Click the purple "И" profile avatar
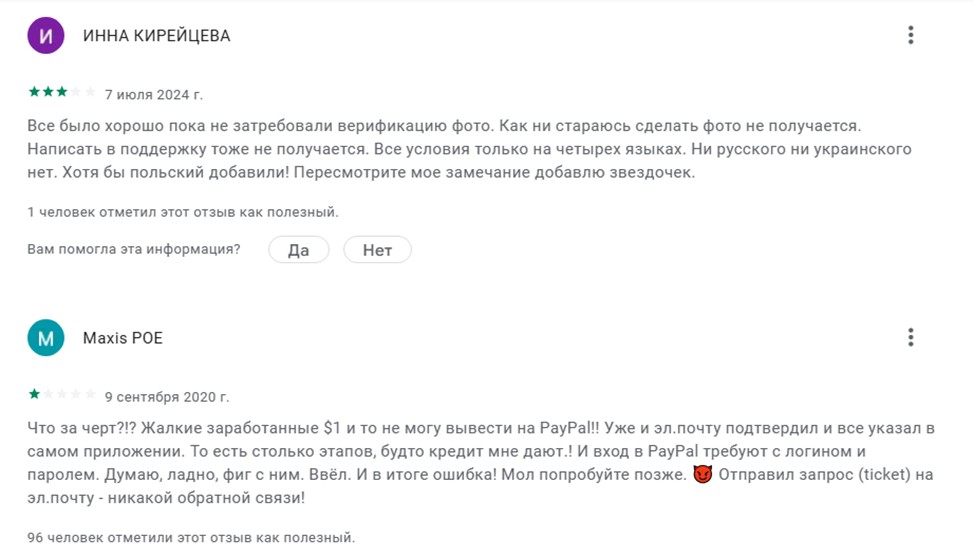The image size is (974, 557). 45,36
